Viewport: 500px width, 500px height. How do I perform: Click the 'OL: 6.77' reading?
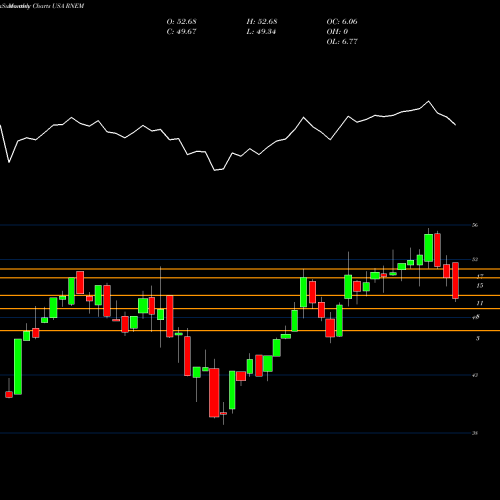click(342, 42)
